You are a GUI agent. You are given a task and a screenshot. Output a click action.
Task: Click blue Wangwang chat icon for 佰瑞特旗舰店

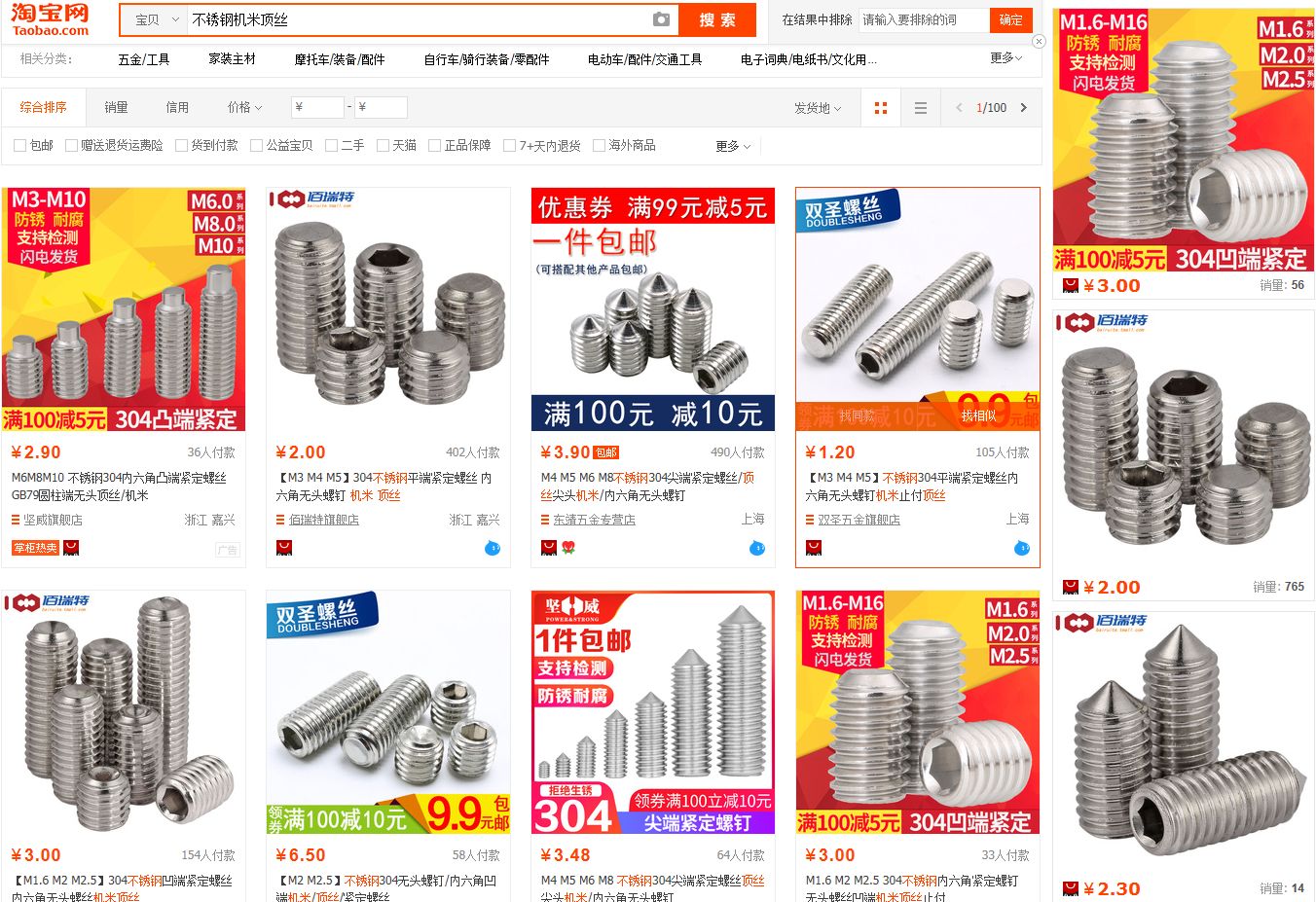pos(493,548)
